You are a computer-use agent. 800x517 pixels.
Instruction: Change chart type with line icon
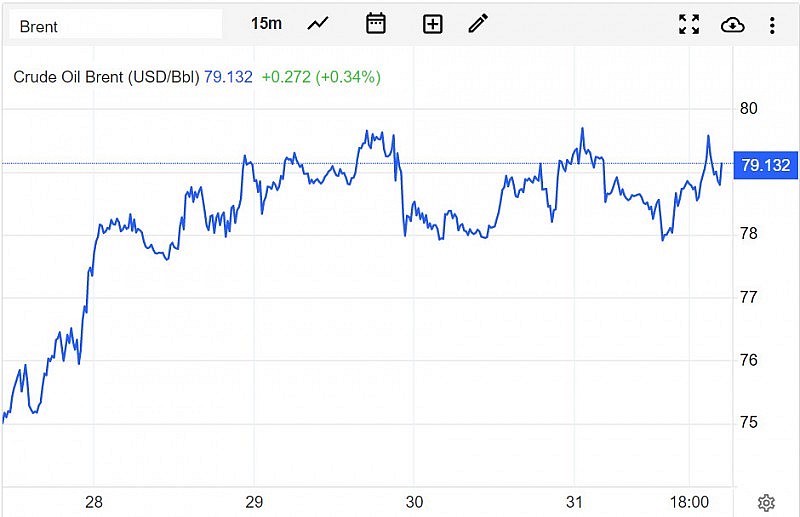coord(318,23)
